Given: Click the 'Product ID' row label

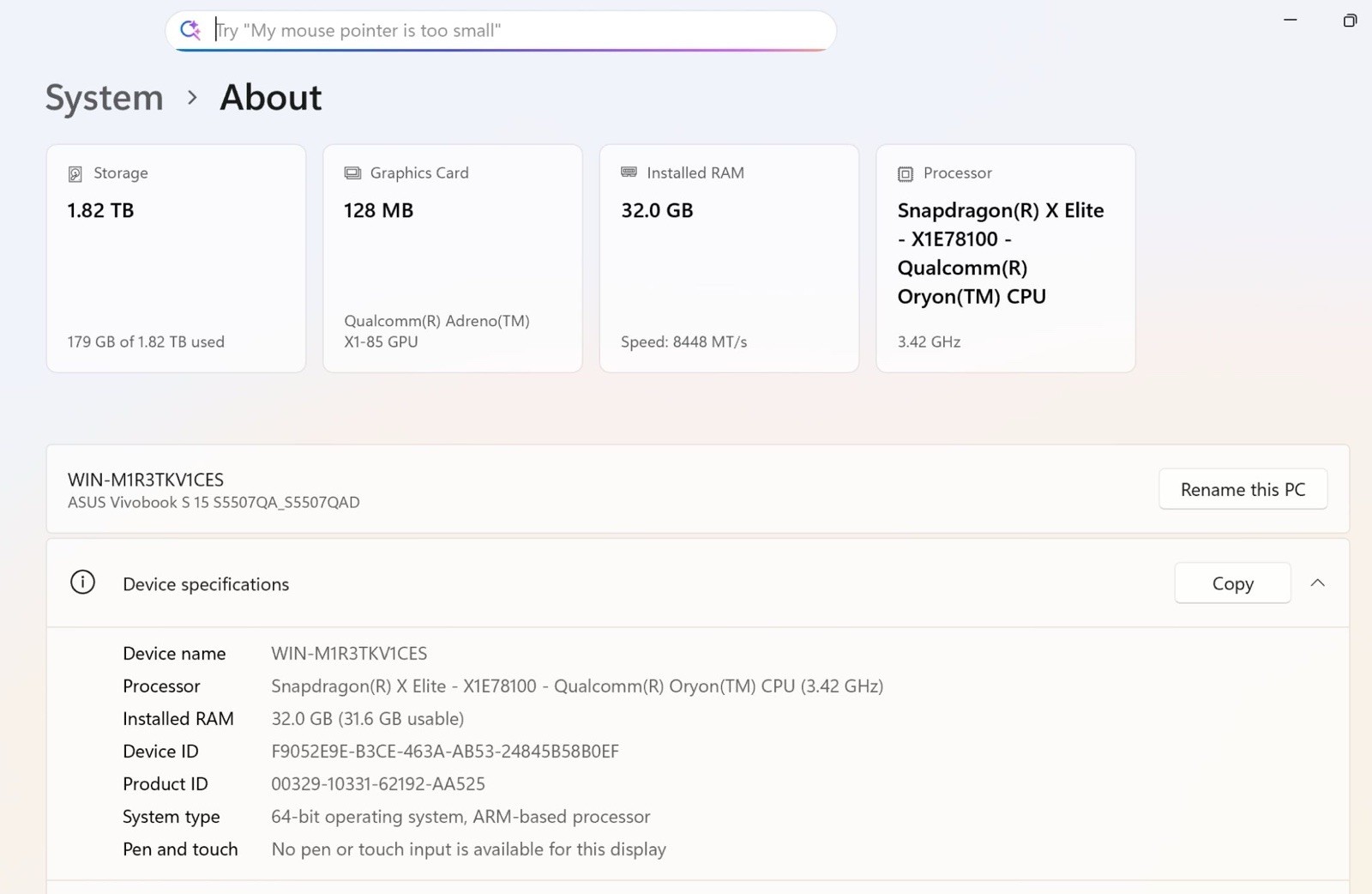Looking at the screenshot, I should [x=165, y=783].
